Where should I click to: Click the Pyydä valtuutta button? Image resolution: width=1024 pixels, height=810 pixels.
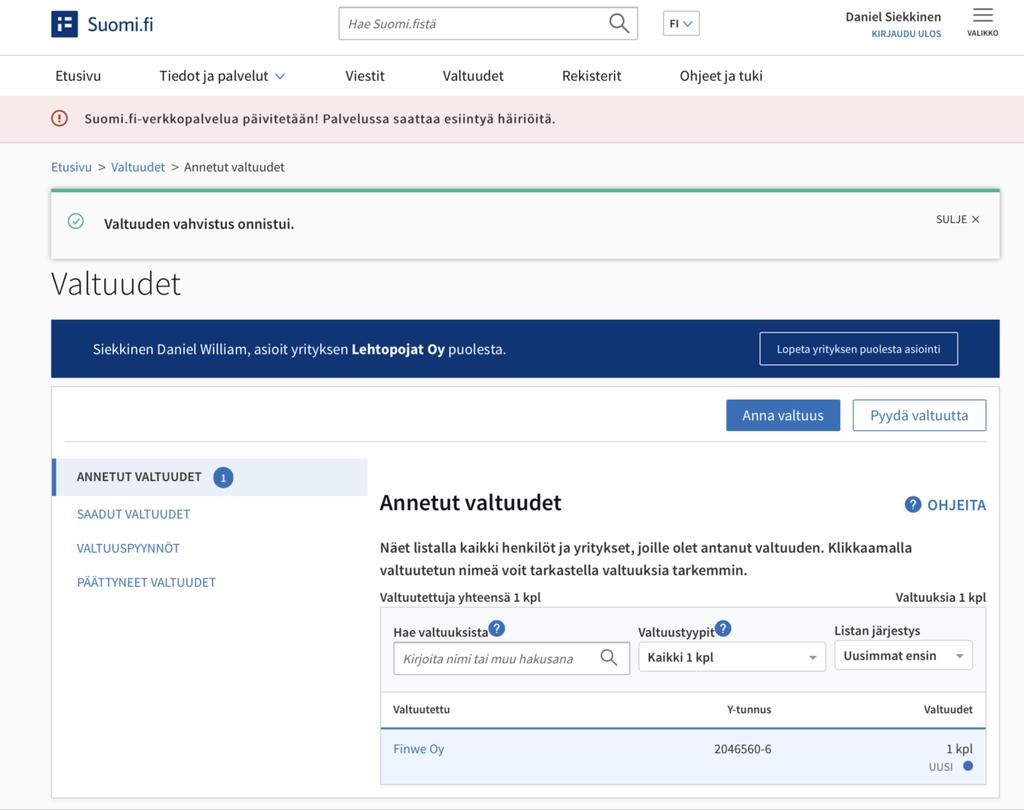pos(919,415)
